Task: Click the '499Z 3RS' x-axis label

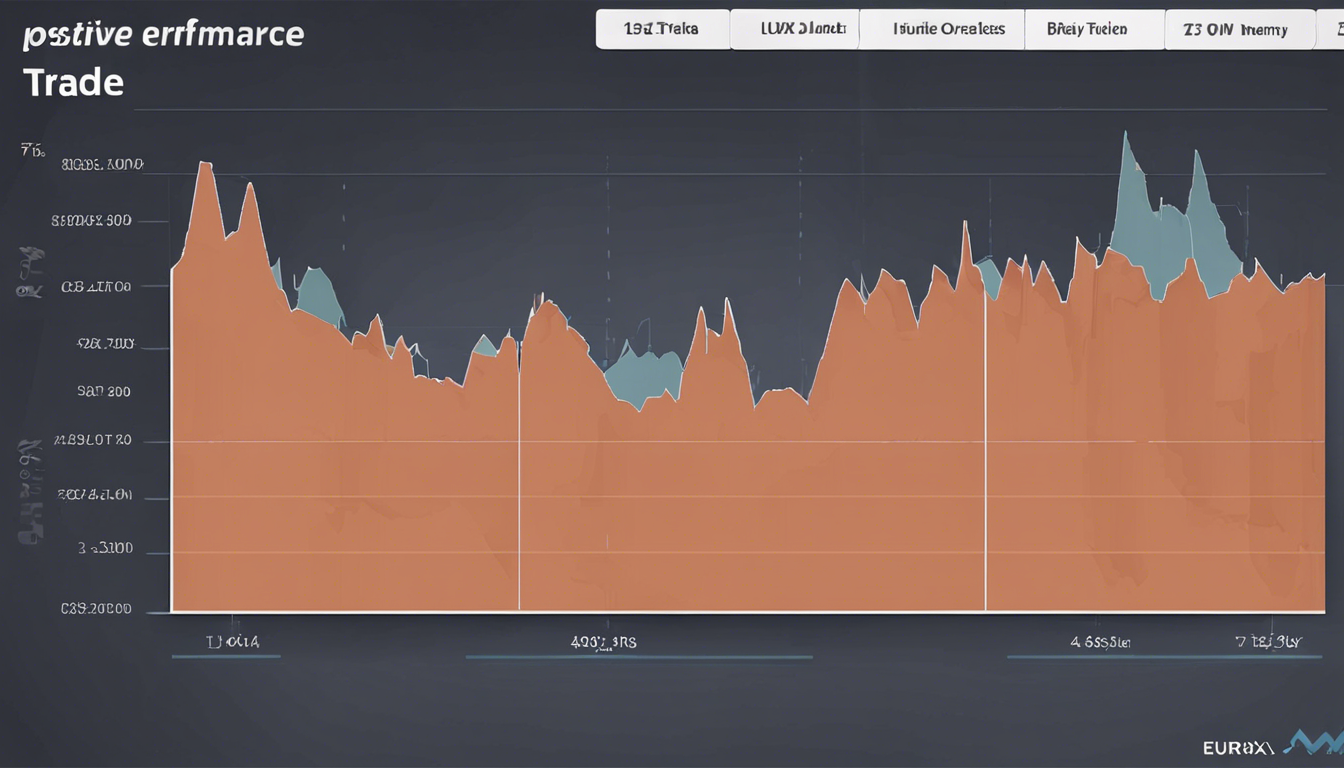Action: (x=603, y=644)
